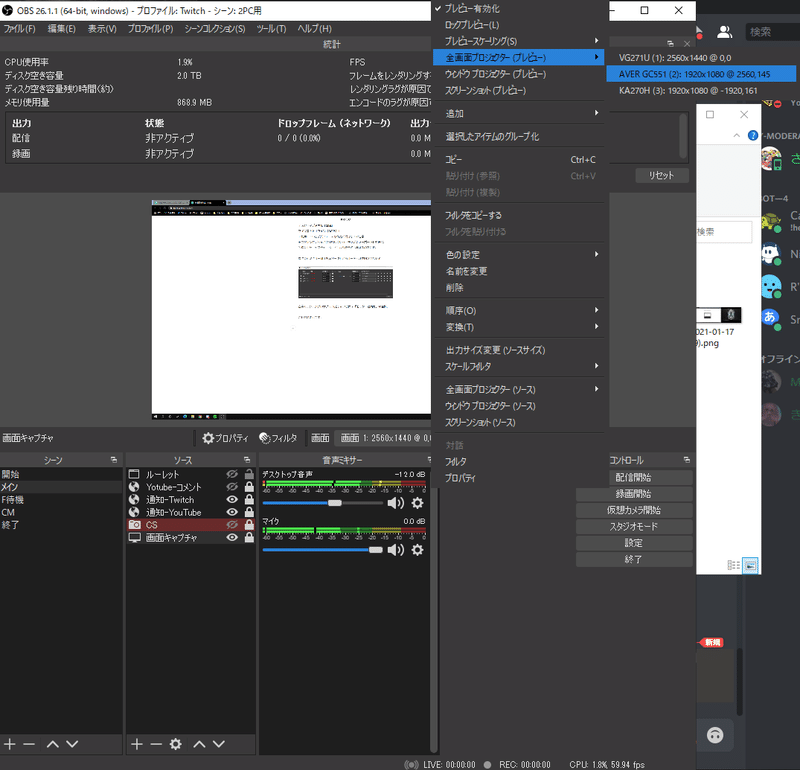Click the lock icon on CS source
This screenshot has width=800, height=770.
coord(249,525)
